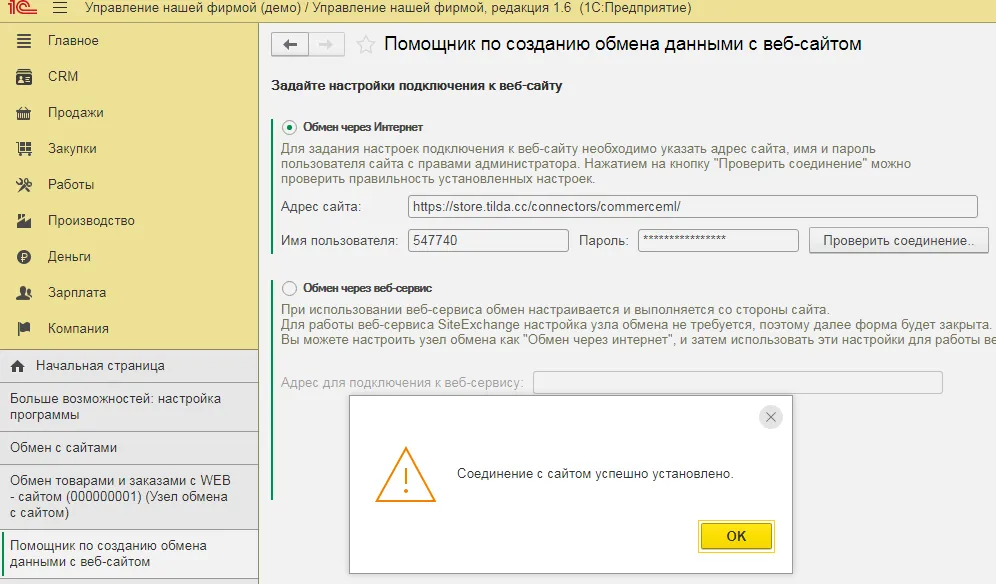Click text Соединение с сайтом успешно установлено

tap(595, 474)
